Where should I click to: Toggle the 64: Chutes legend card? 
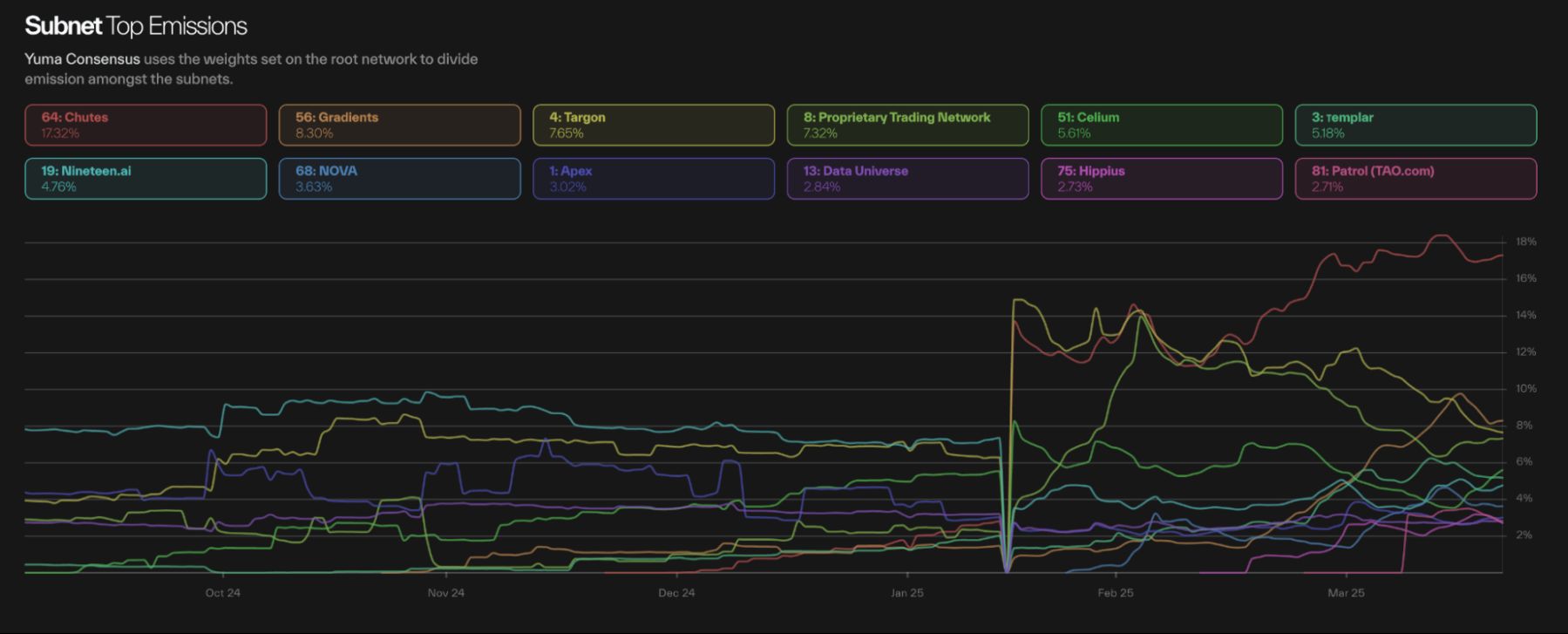[x=146, y=125]
